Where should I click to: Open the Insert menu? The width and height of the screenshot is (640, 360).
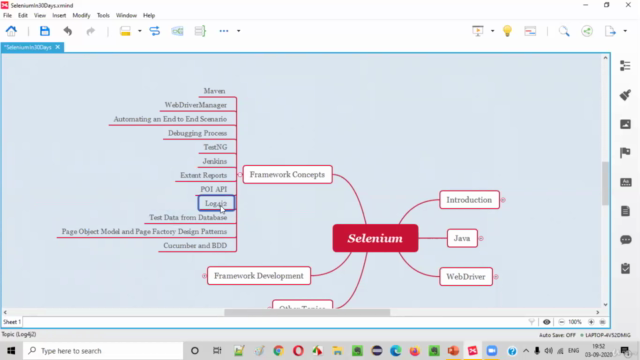tap(59, 16)
